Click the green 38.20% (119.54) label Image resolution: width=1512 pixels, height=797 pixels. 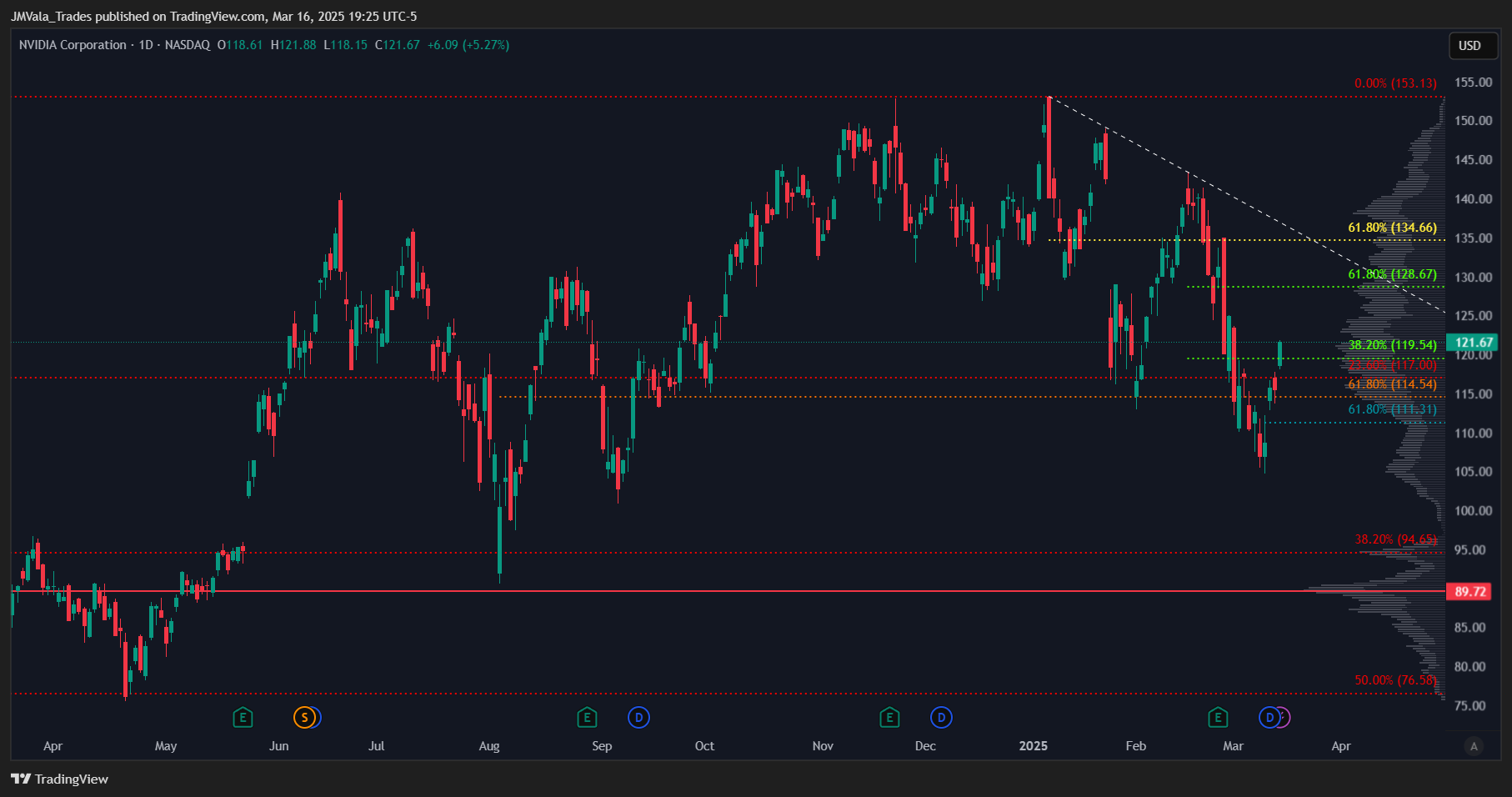tap(1392, 345)
